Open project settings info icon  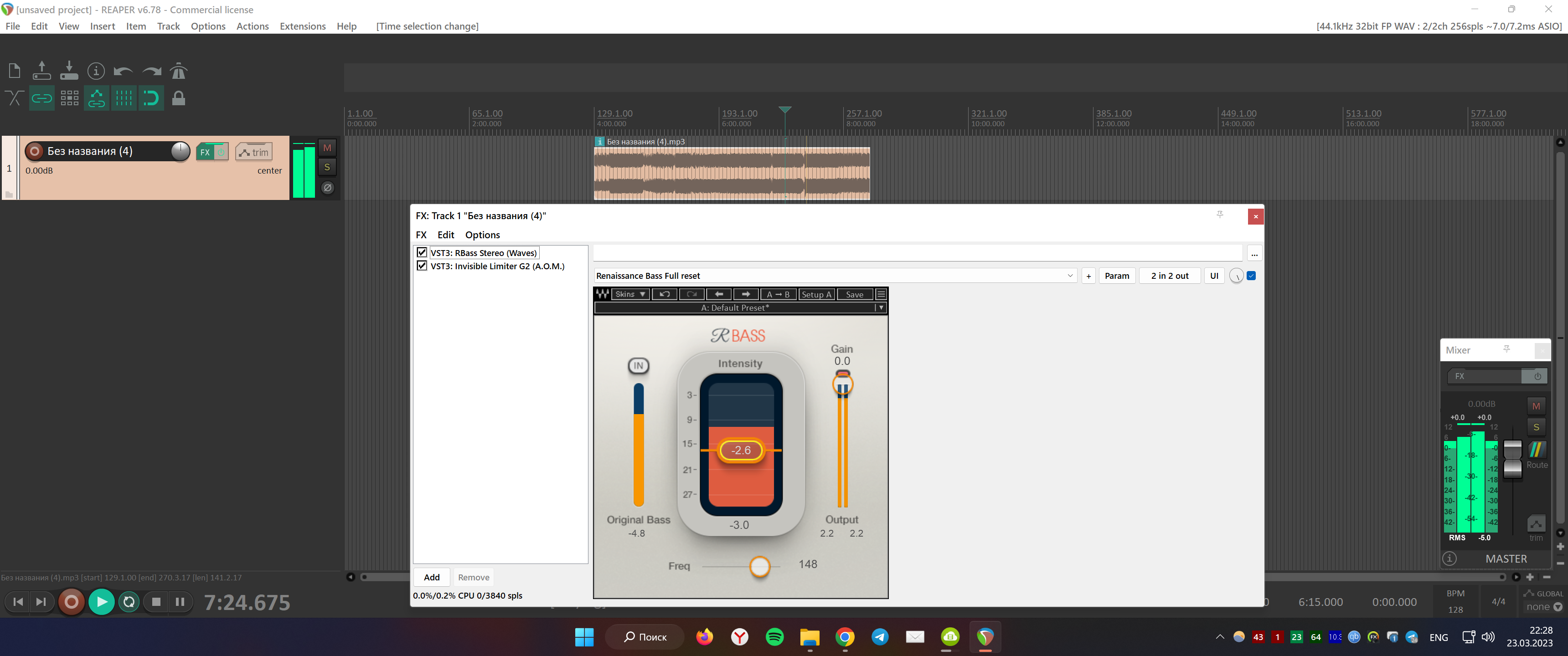[96, 71]
